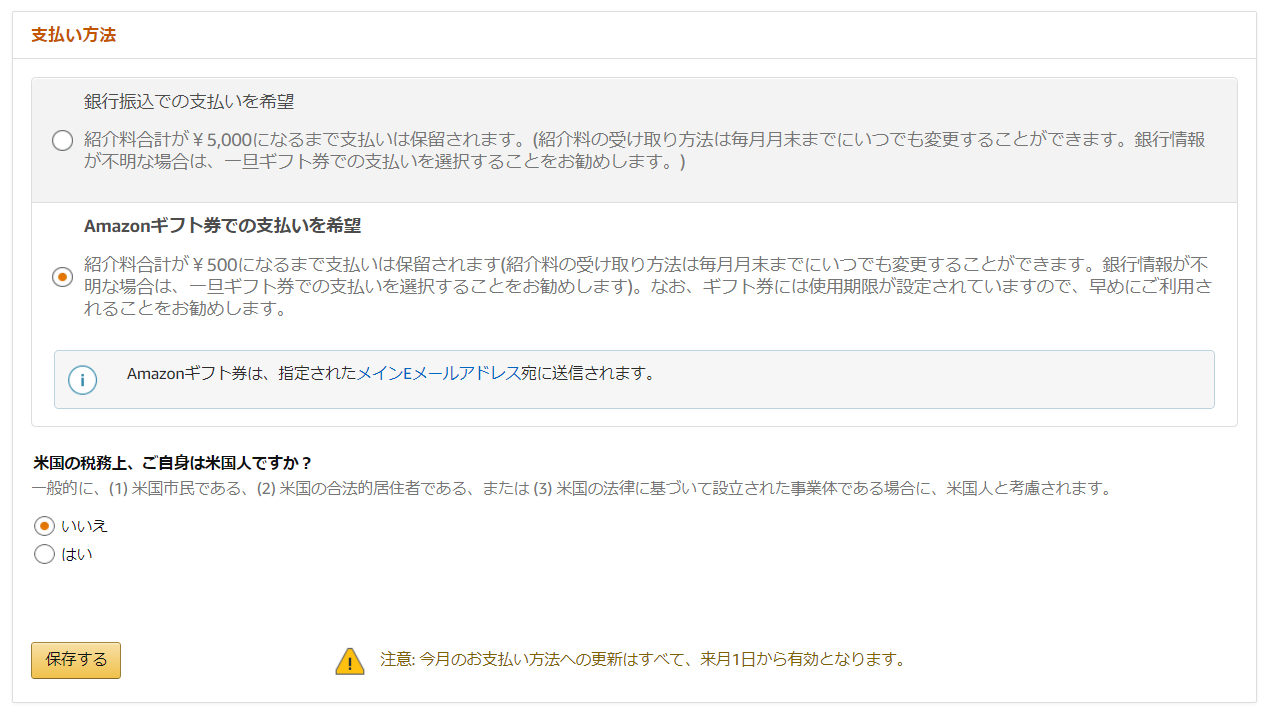This screenshot has width=1271, height=721.
Task: Click the yellow warning triangle icon
Action: tap(350, 661)
